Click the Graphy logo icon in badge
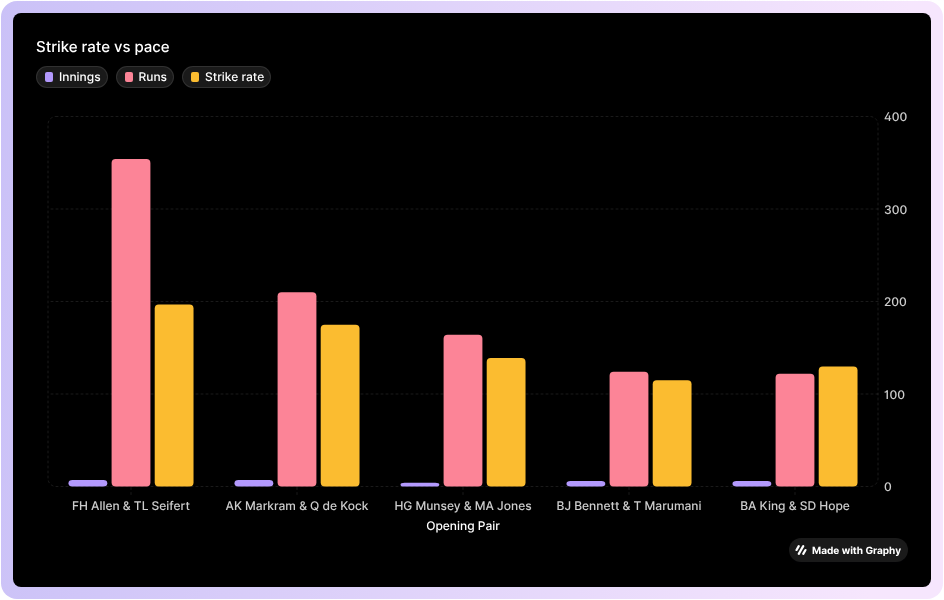Viewport: 944px width, 600px height. [801, 550]
